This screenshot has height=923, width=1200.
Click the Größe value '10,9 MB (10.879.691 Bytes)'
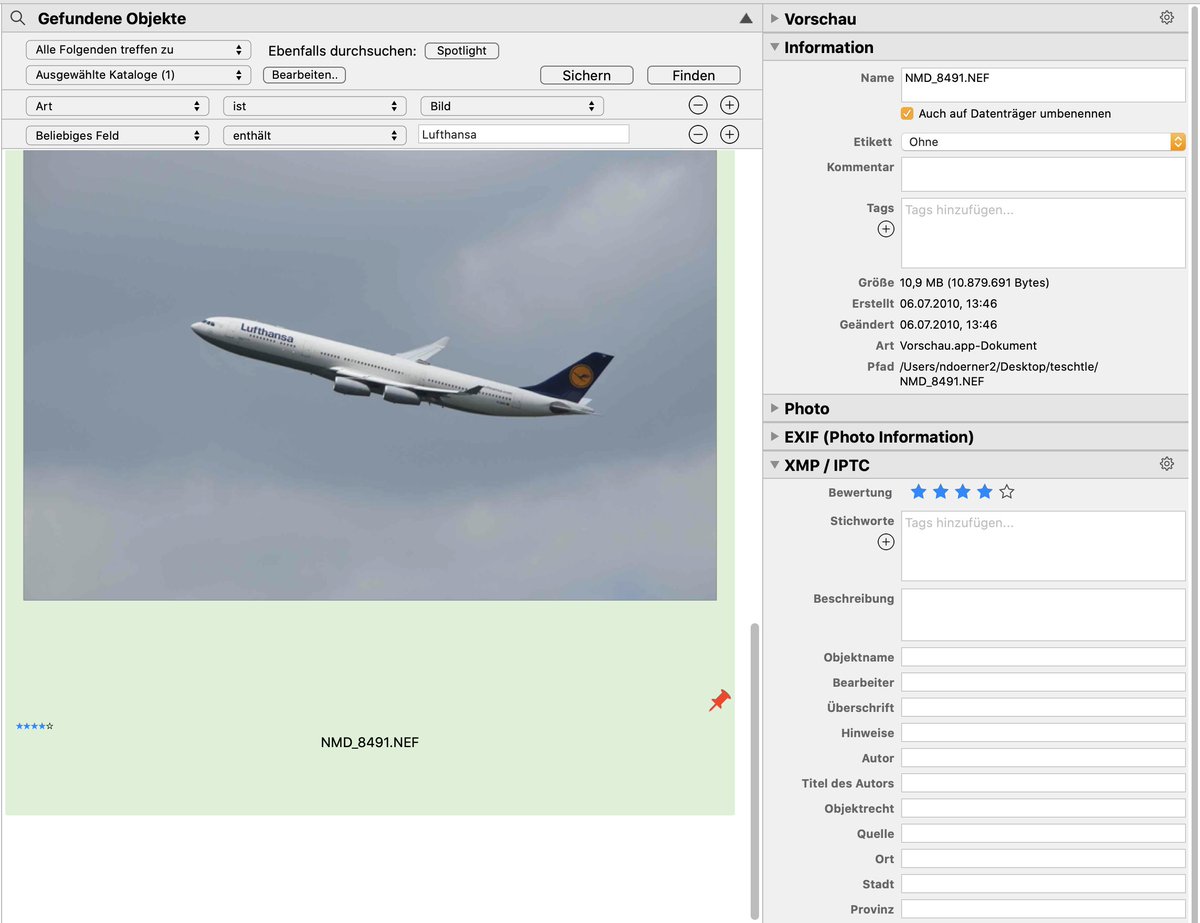click(x=974, y=283)
